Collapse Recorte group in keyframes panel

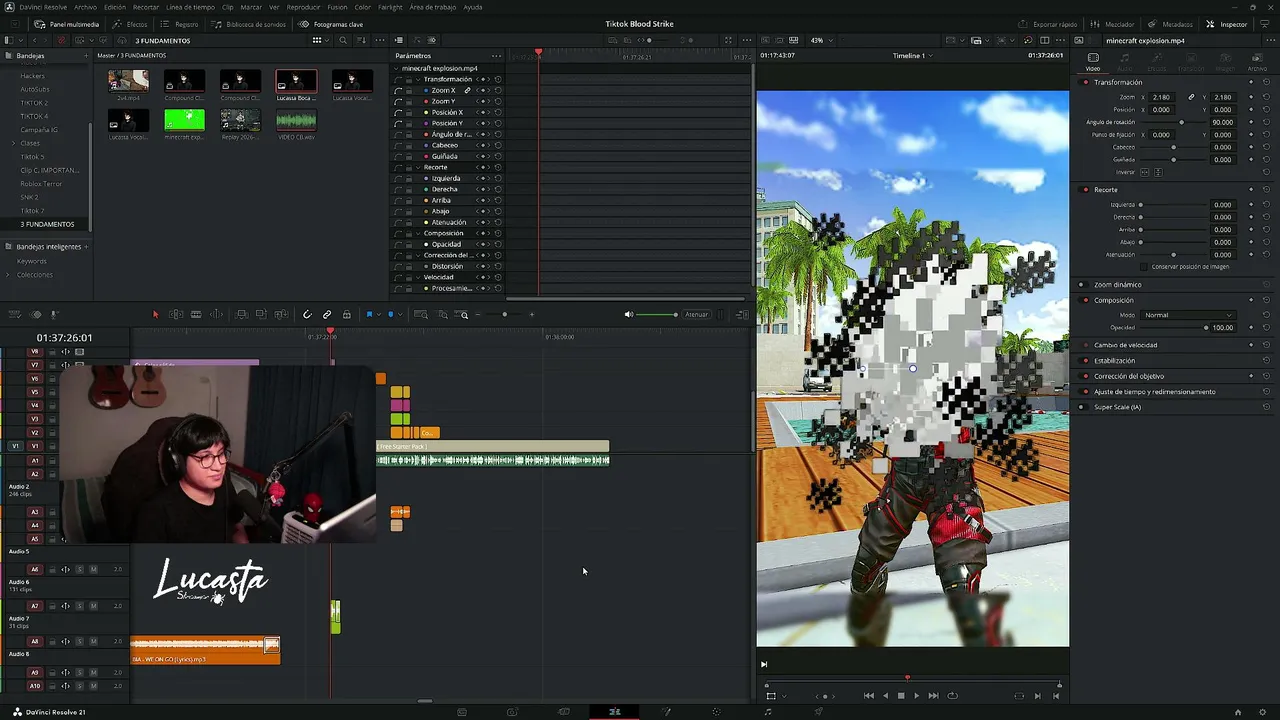click(418, 167)
